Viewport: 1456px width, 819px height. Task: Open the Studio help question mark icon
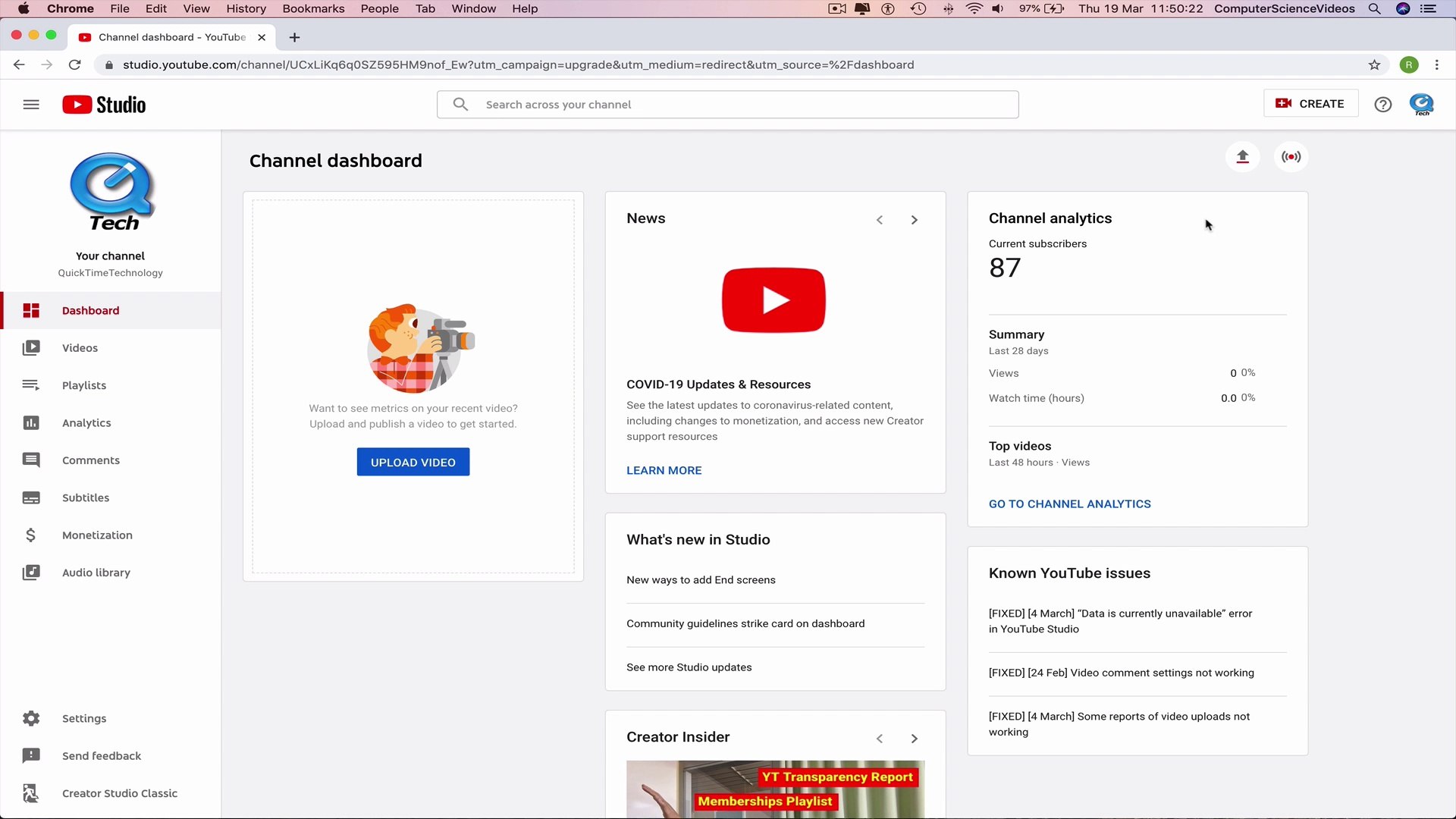[x=1382, y=104]
